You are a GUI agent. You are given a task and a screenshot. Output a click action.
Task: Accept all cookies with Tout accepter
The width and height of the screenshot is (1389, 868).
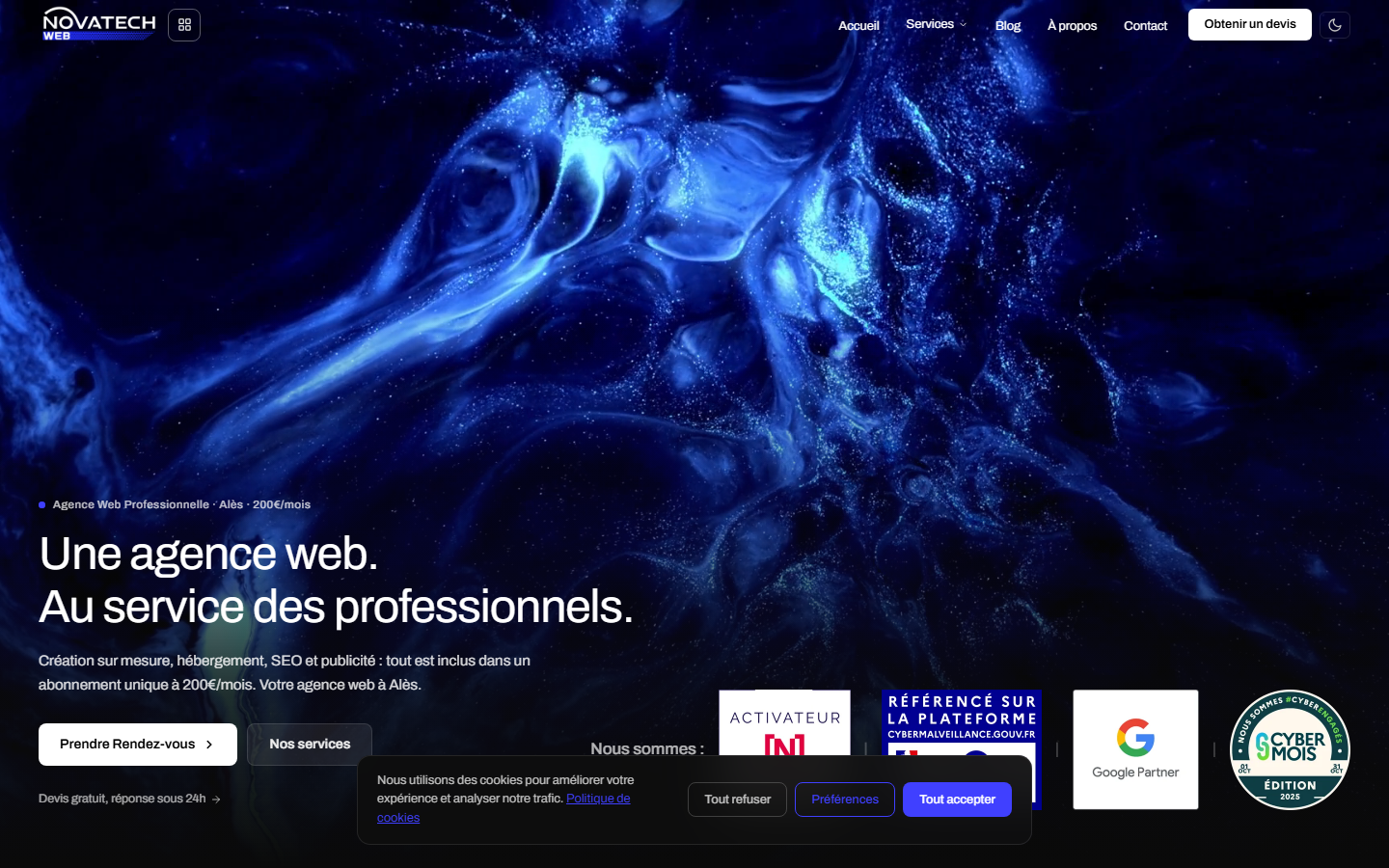coord(957,800)
